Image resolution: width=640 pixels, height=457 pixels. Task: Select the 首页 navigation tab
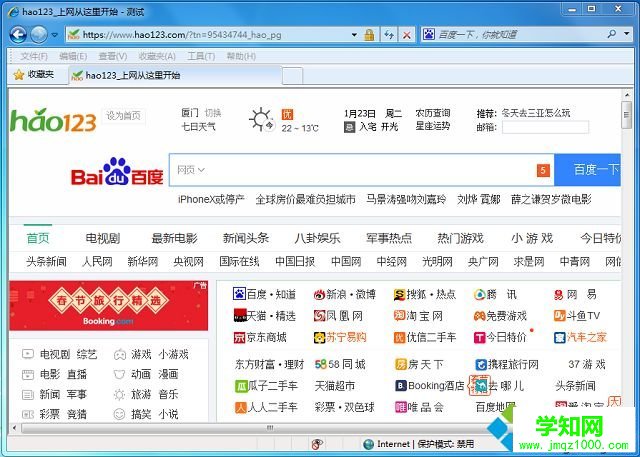[x=38, y=238]
